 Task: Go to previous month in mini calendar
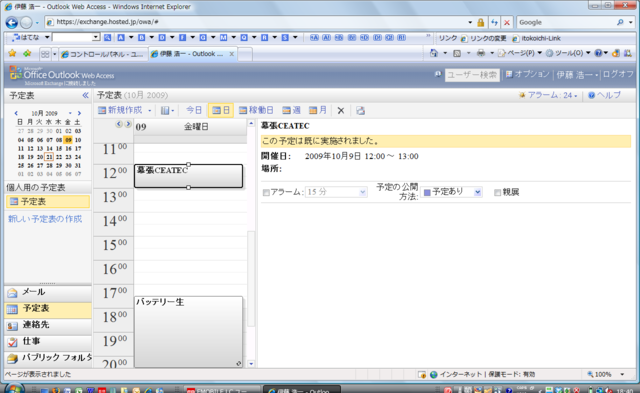pyautogui.click(x=16, y=113)
